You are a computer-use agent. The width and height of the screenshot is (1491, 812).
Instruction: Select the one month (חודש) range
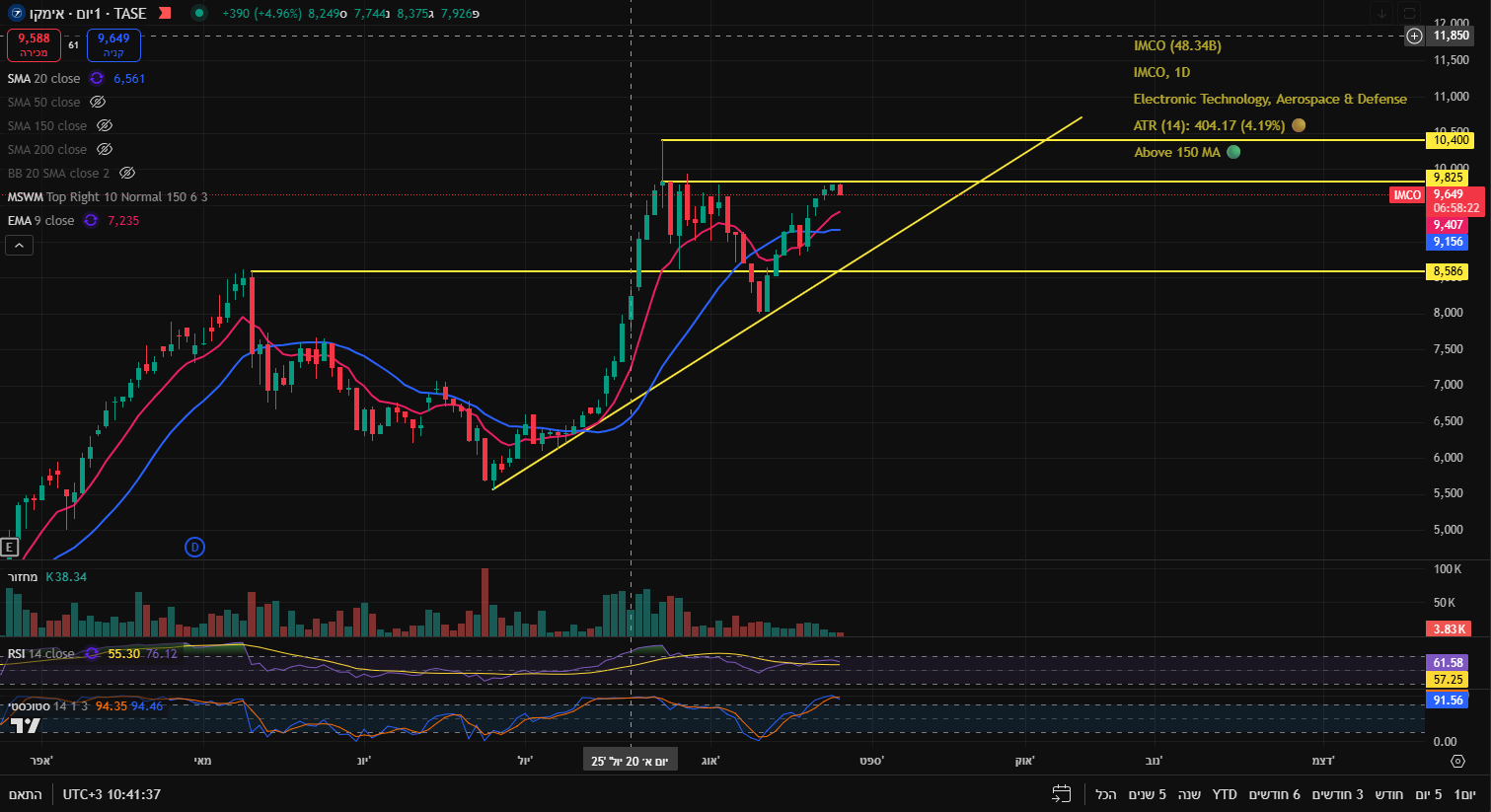[x=1389, y=794]
